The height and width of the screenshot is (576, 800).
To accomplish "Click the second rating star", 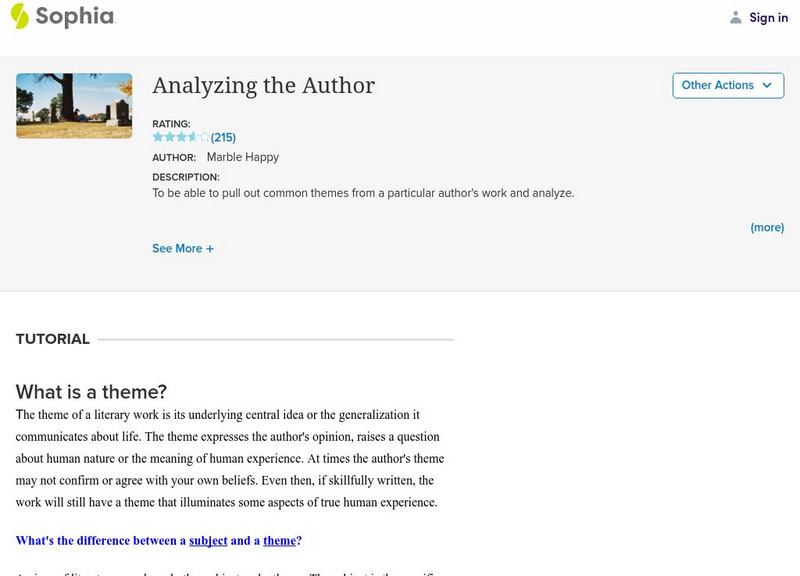I will pos(169,137).
